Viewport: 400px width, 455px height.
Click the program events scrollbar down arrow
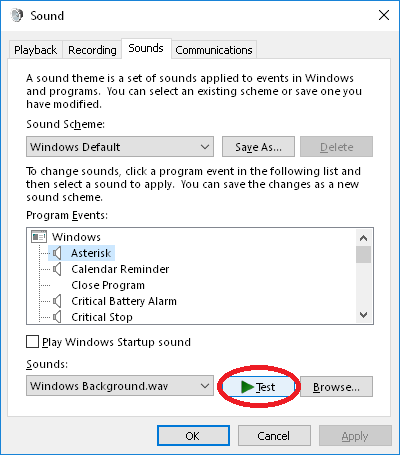(x=363, y=315)
